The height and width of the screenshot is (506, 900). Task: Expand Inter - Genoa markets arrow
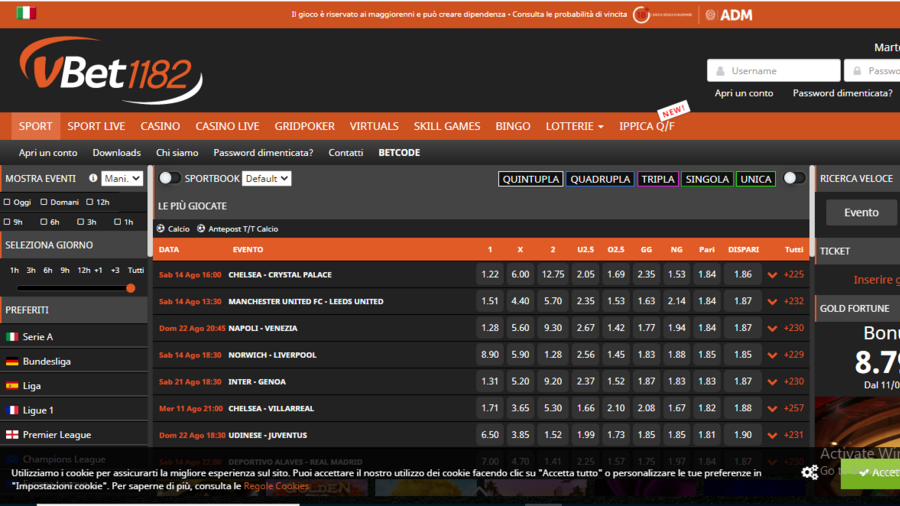click(772, 382)
